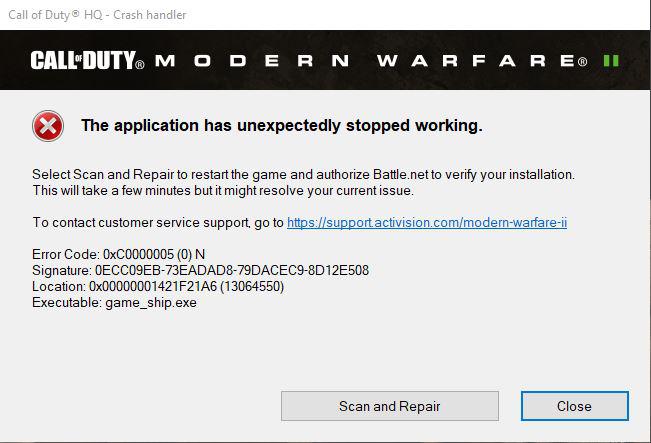Click the Call of Duty logo

click(83, 61)
